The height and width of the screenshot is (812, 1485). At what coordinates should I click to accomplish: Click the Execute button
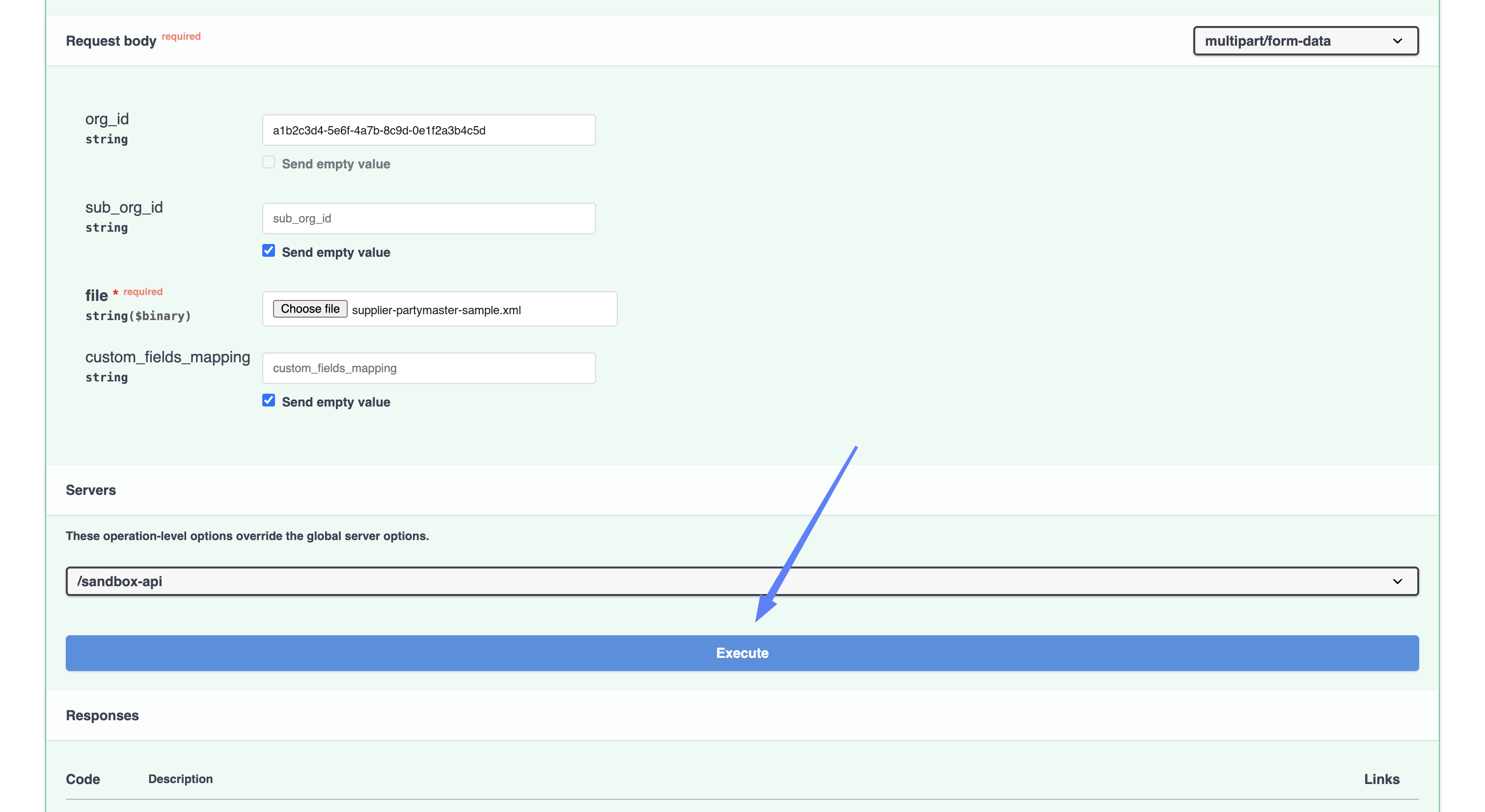pos(742,653)
